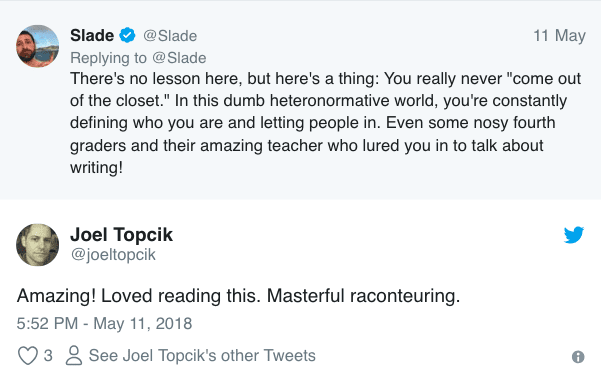Open the tweet info circle icon
Viewport: 601px width, 378px height.
point(578,357)
